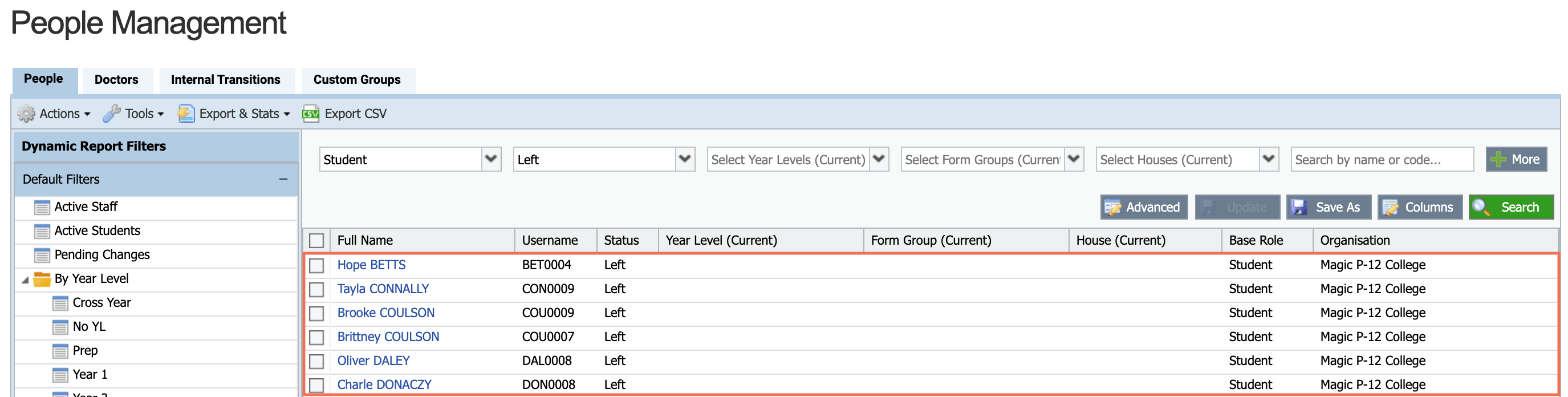Click the Export CSV icon
The height and width of the screenshot is (397, 1568).
coord(311,114)
